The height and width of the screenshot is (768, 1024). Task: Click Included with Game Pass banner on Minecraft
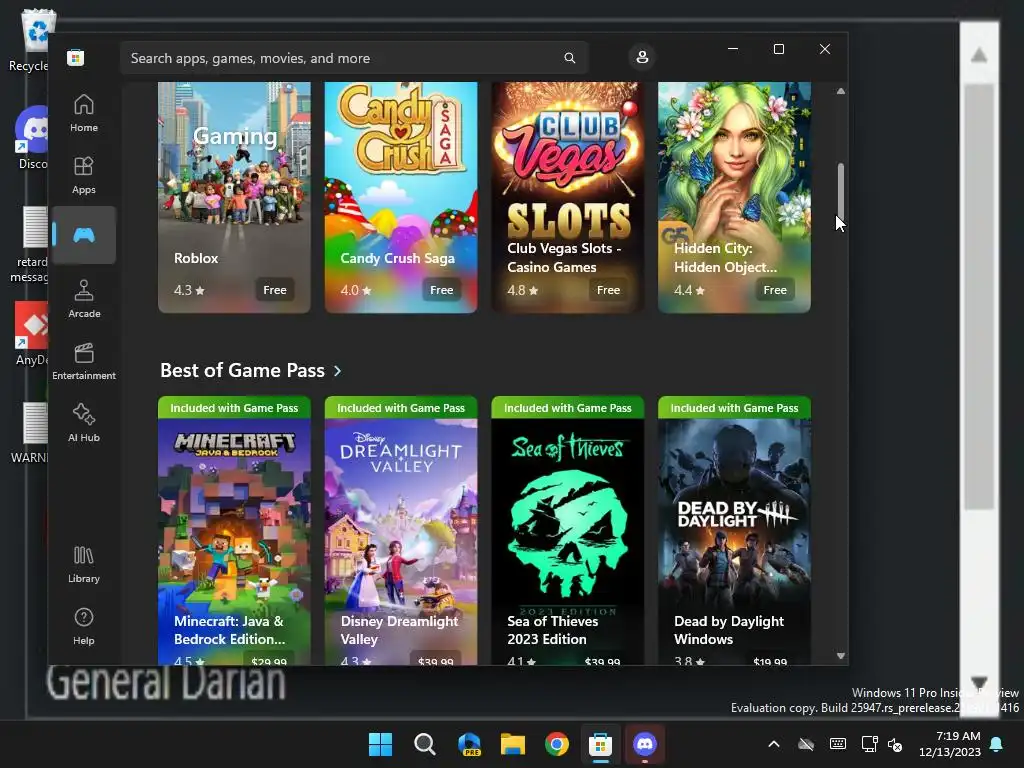[234, 408]
